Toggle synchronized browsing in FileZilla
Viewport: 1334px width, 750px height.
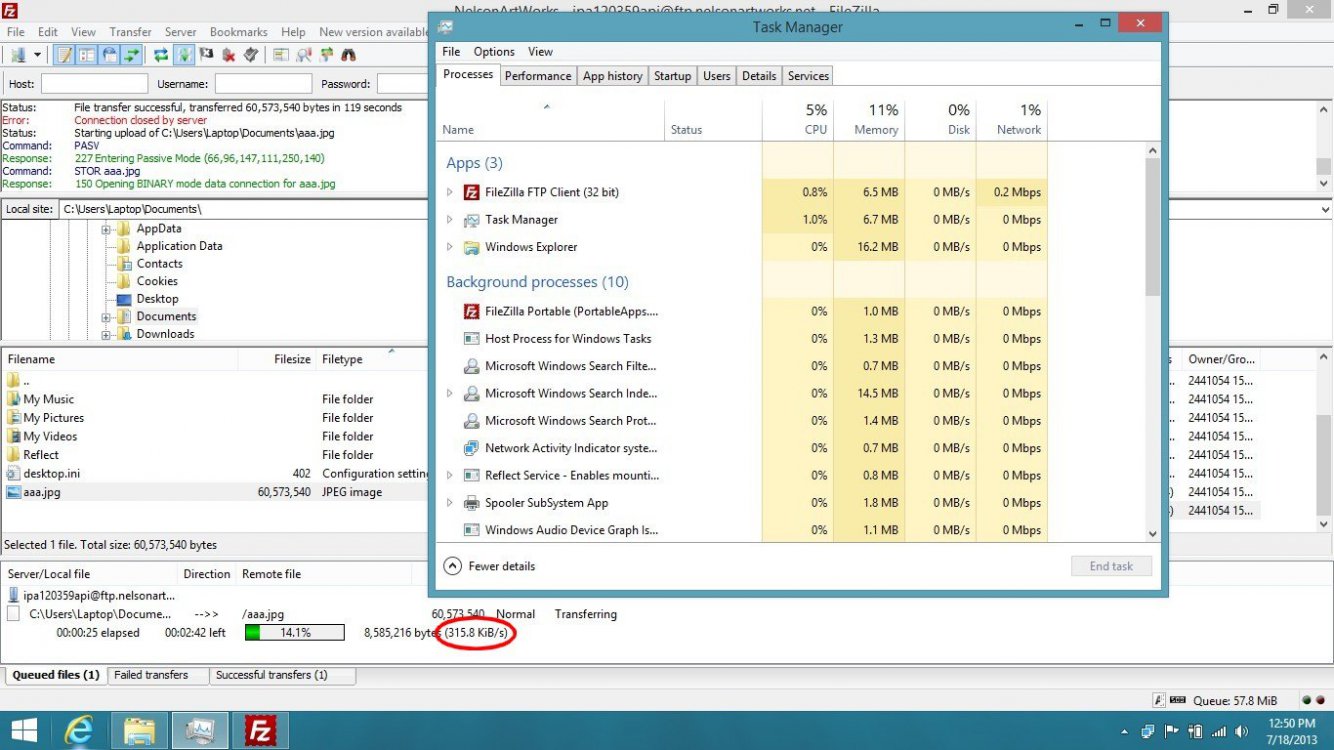pos(326,55)
